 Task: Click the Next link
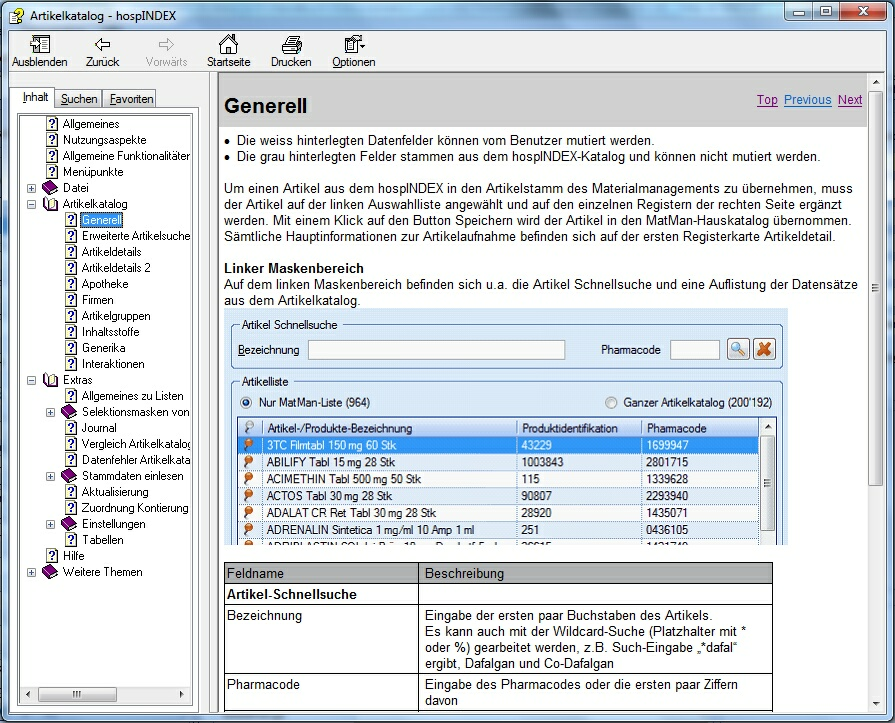[x=850, y=100]
